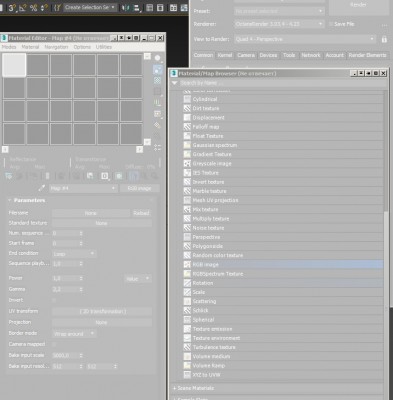This screenshot has width=393, height=400.
Task: Click the Get Material icon
Action: coord(9,176)
